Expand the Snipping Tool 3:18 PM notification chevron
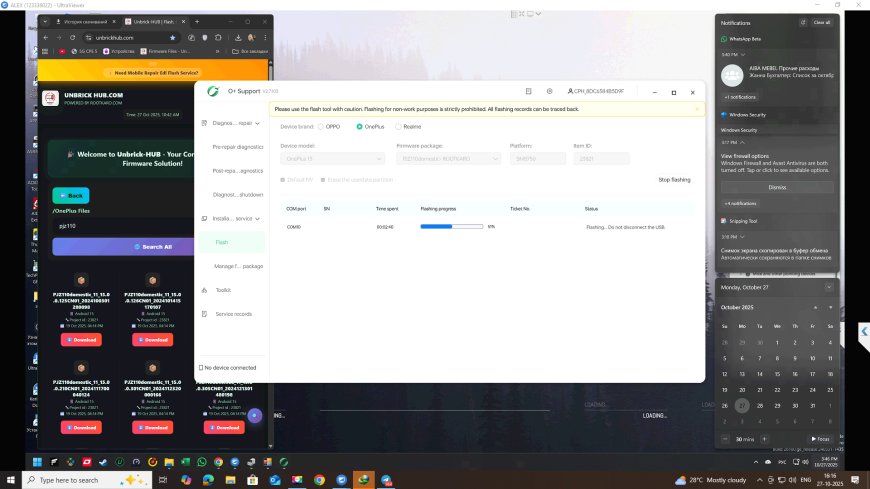Viewport: 870px width, 489px height. pos(742,237)
